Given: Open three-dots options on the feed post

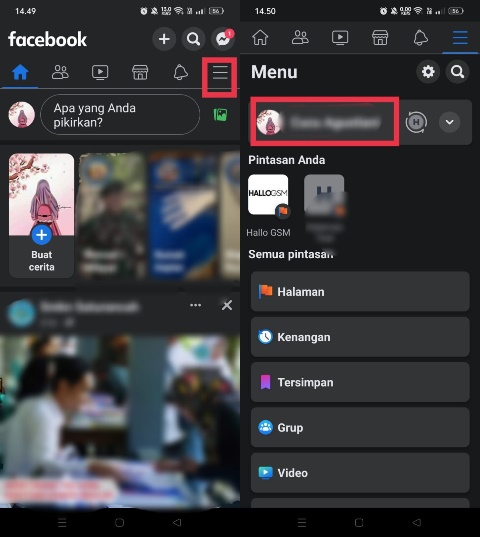Looking at the screenshot, I should [x=195, y=305].
